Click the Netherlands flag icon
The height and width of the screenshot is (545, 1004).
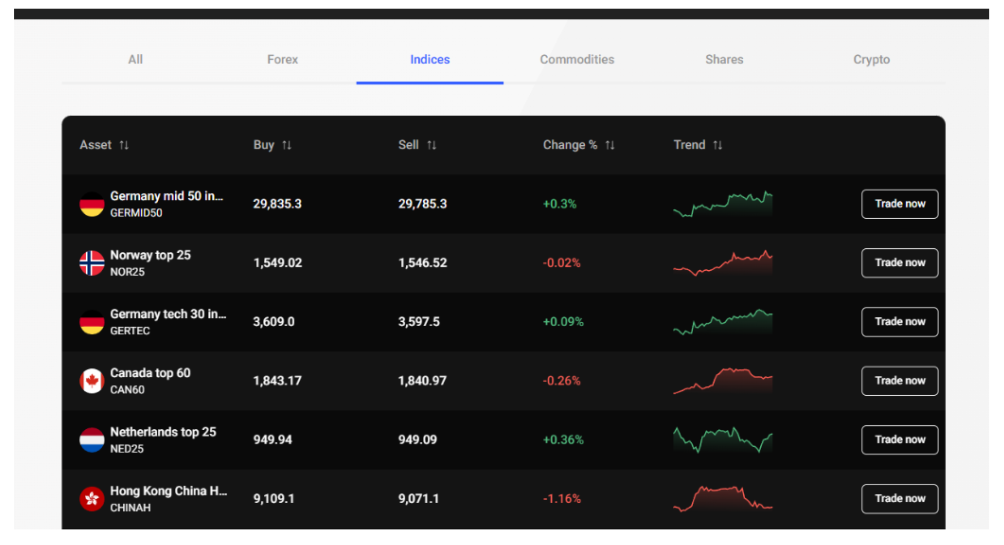click(x=92, y=440)
